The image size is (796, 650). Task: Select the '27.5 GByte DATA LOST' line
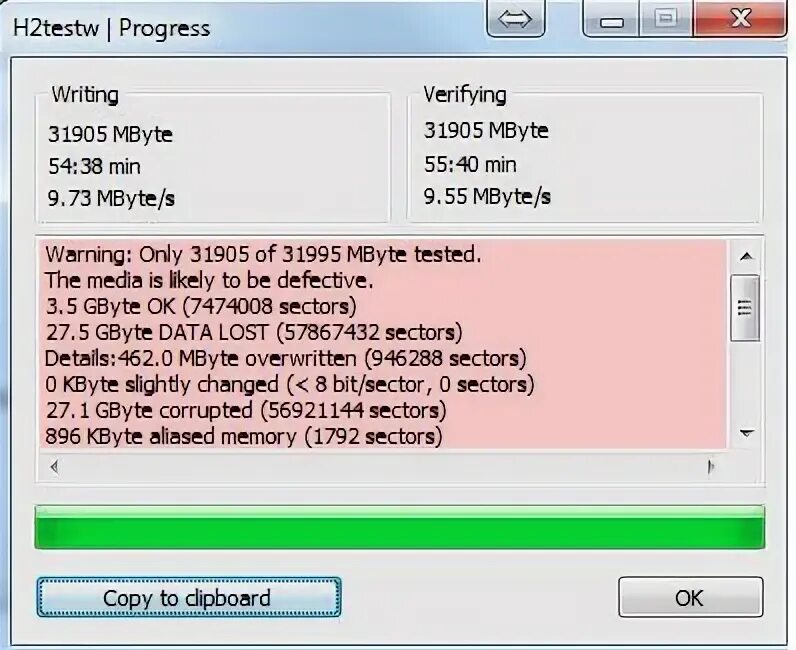[254, 333]
